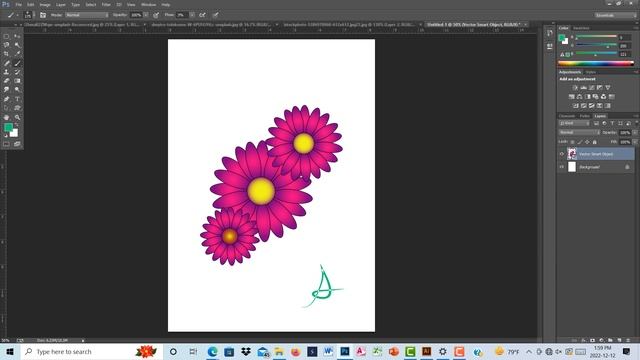
Task: Select the Crop tool
Action: 6,53
